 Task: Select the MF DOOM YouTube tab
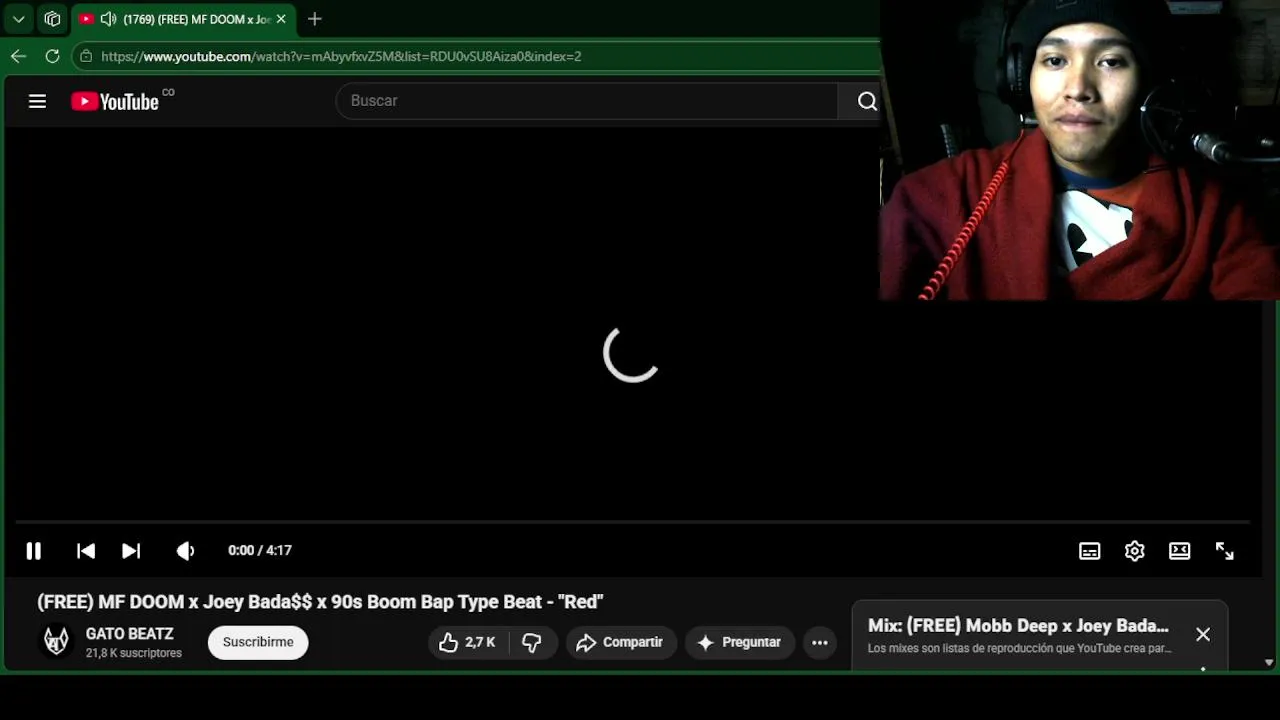pyautogui.click(x=184, y=19)
